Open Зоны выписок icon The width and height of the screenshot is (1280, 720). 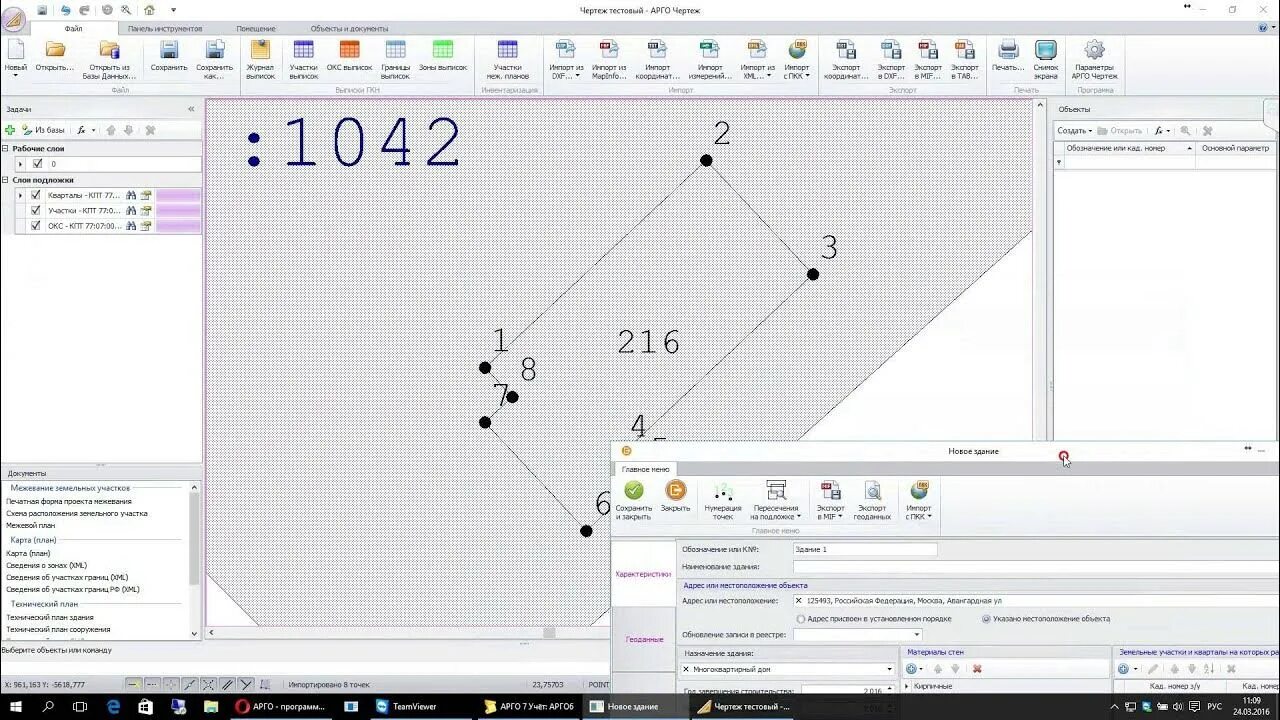tap(443, 57)
